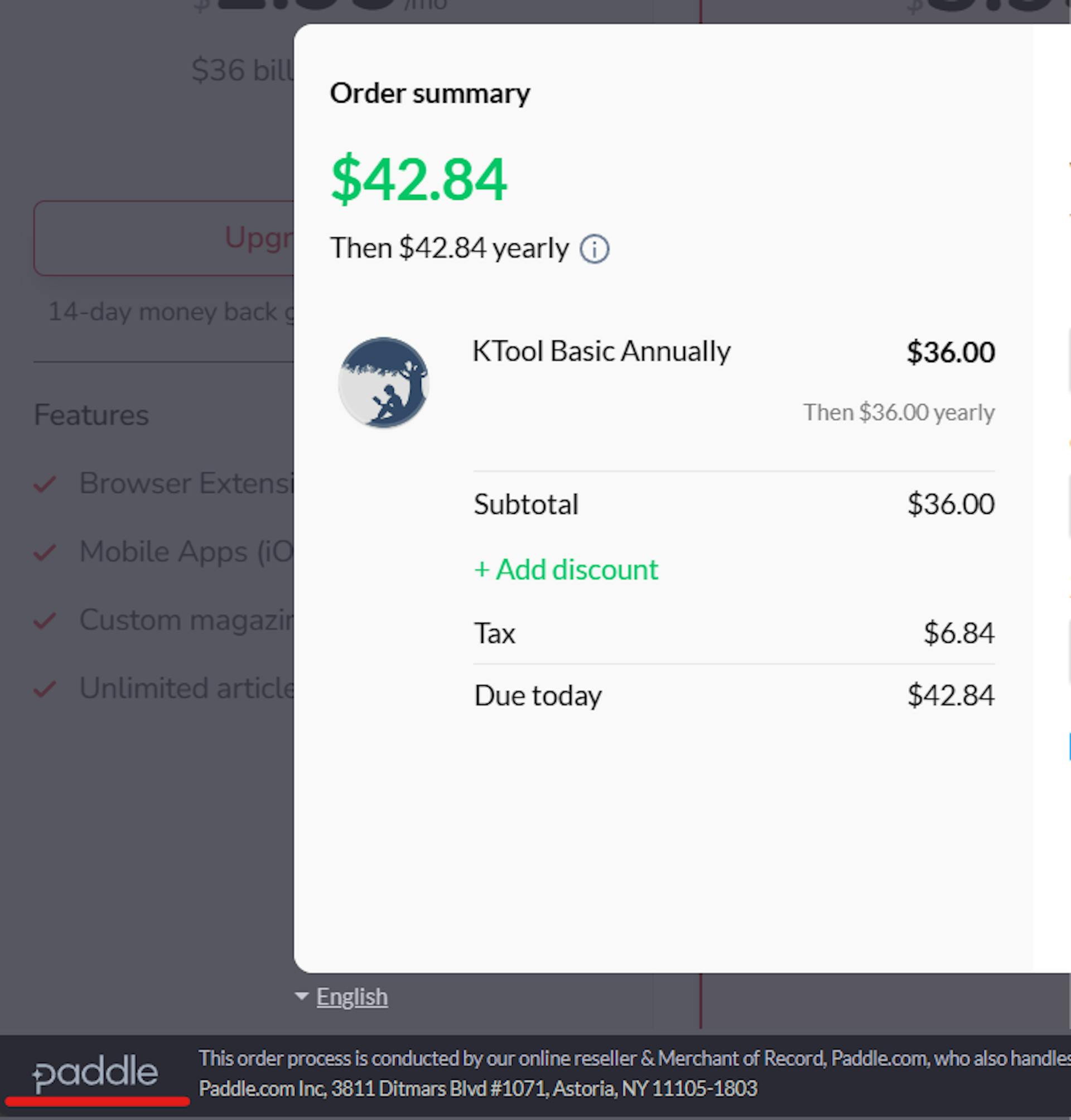The width and height of the screenshot is (1071, 1120).
Task: Click the Features heading on pricing page
Action: coord(91,415)
